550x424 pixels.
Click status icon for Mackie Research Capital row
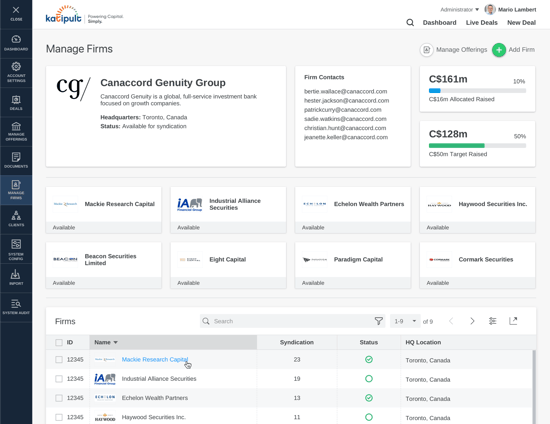(x=369, y=359)
